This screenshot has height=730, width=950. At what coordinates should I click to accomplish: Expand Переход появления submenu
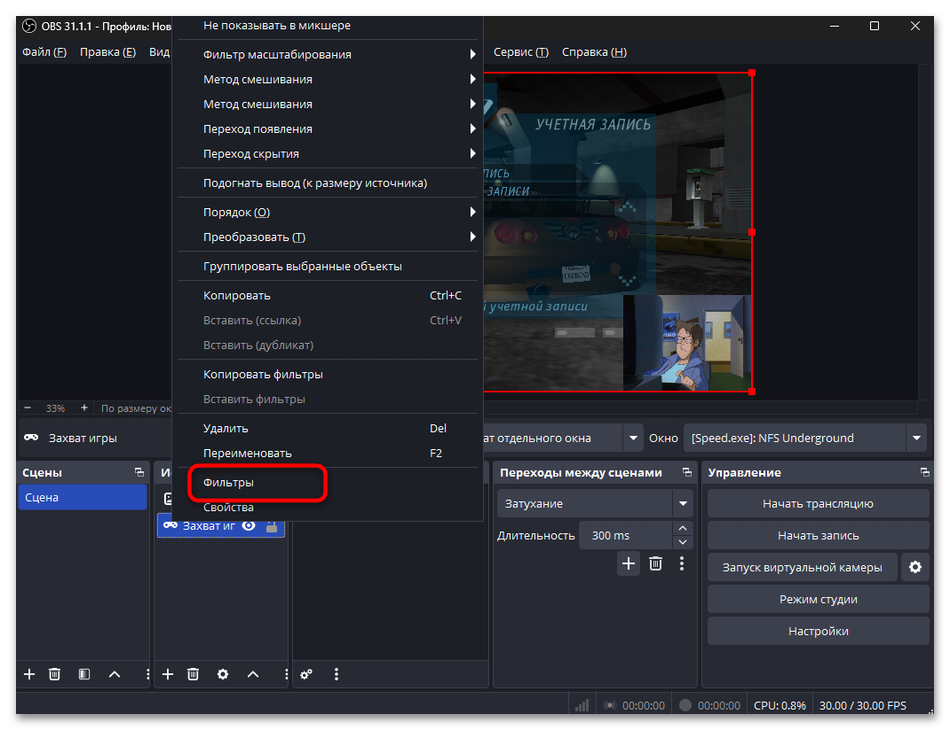[x=328, y=129]
